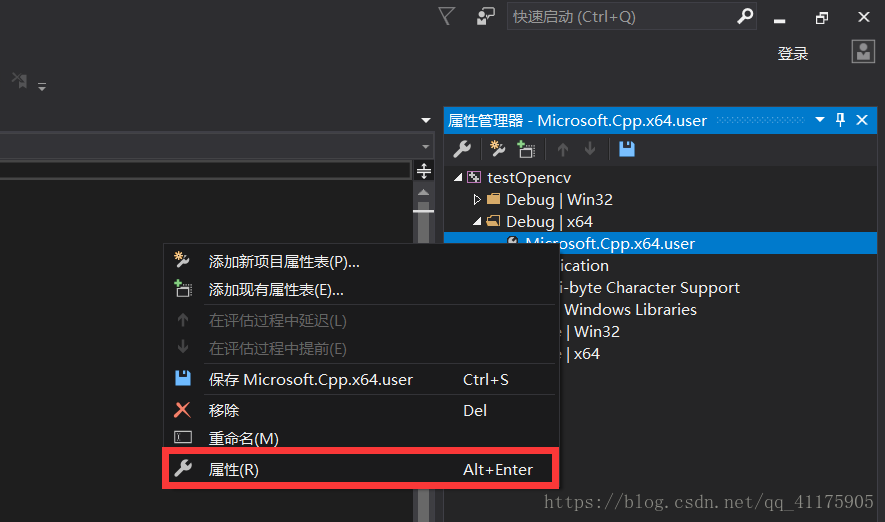Open the account avatar icon
Screen dimensions: 885x522
(863, 52)
